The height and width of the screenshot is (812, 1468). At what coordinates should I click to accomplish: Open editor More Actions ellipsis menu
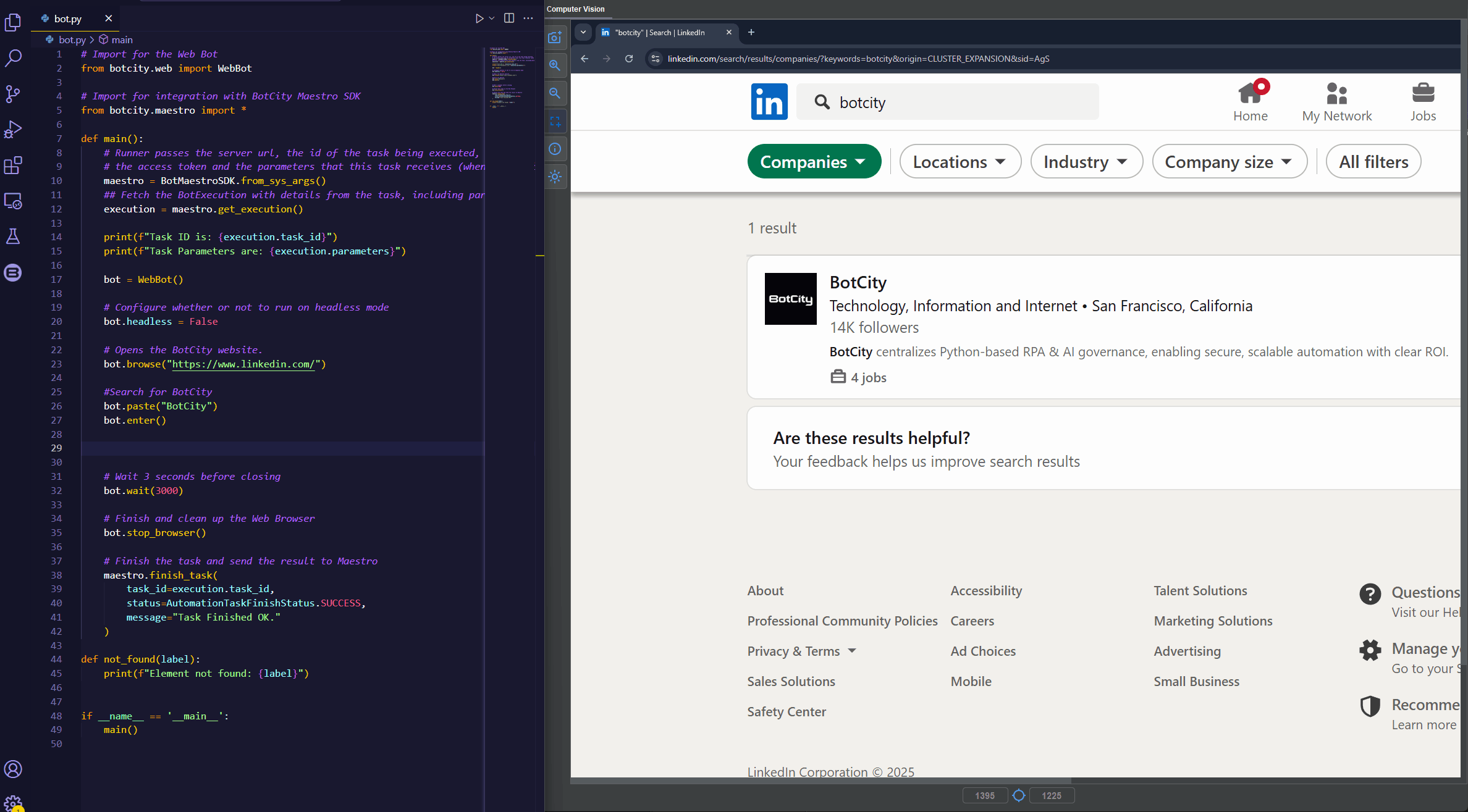528,19
